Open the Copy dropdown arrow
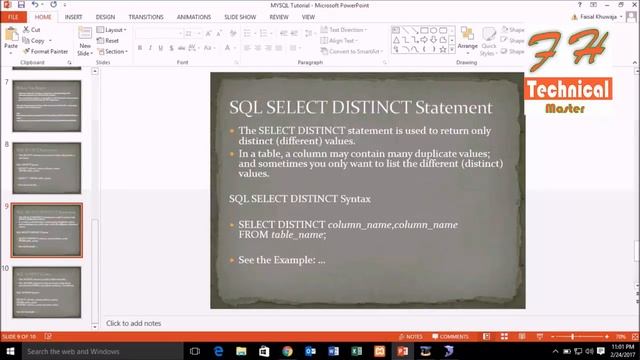 pyautogui.click(x=50, y=40)
